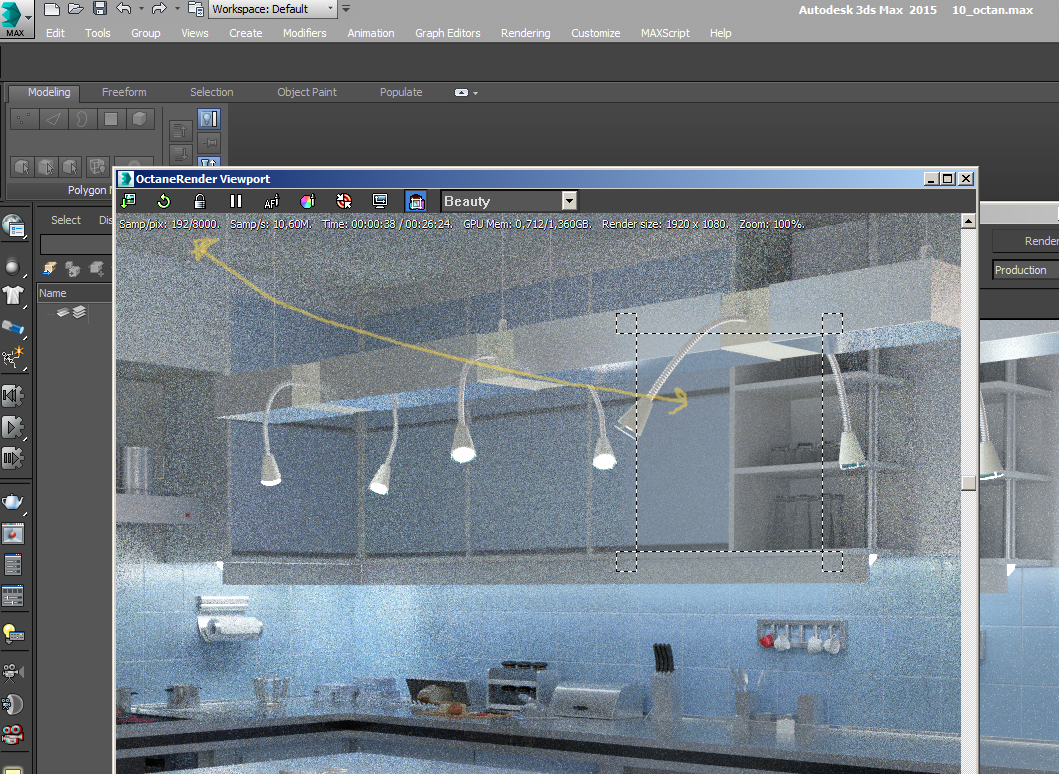
Task: Pause the Octane render
Action: 236,201
